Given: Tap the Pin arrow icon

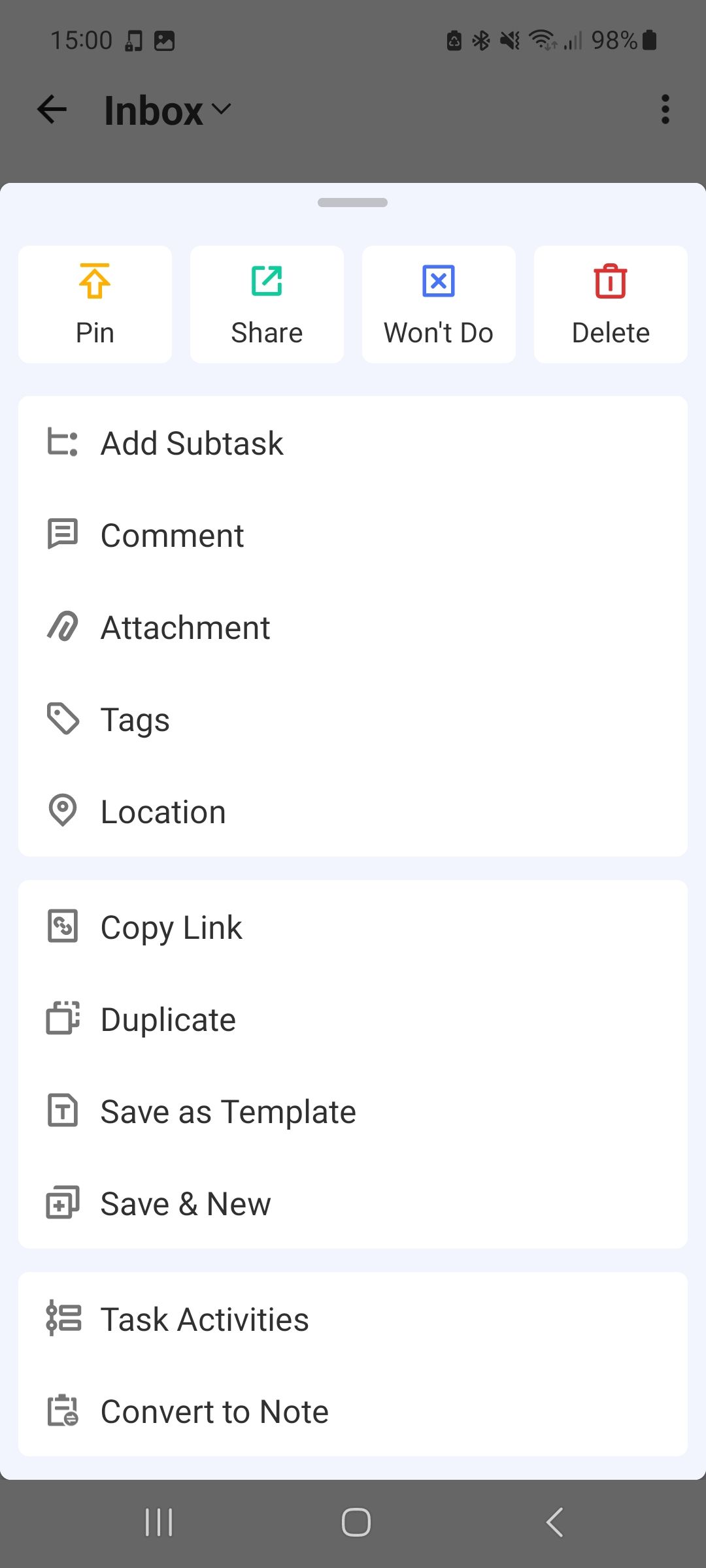Looking at the screenshot, I should tap(95, 282).
